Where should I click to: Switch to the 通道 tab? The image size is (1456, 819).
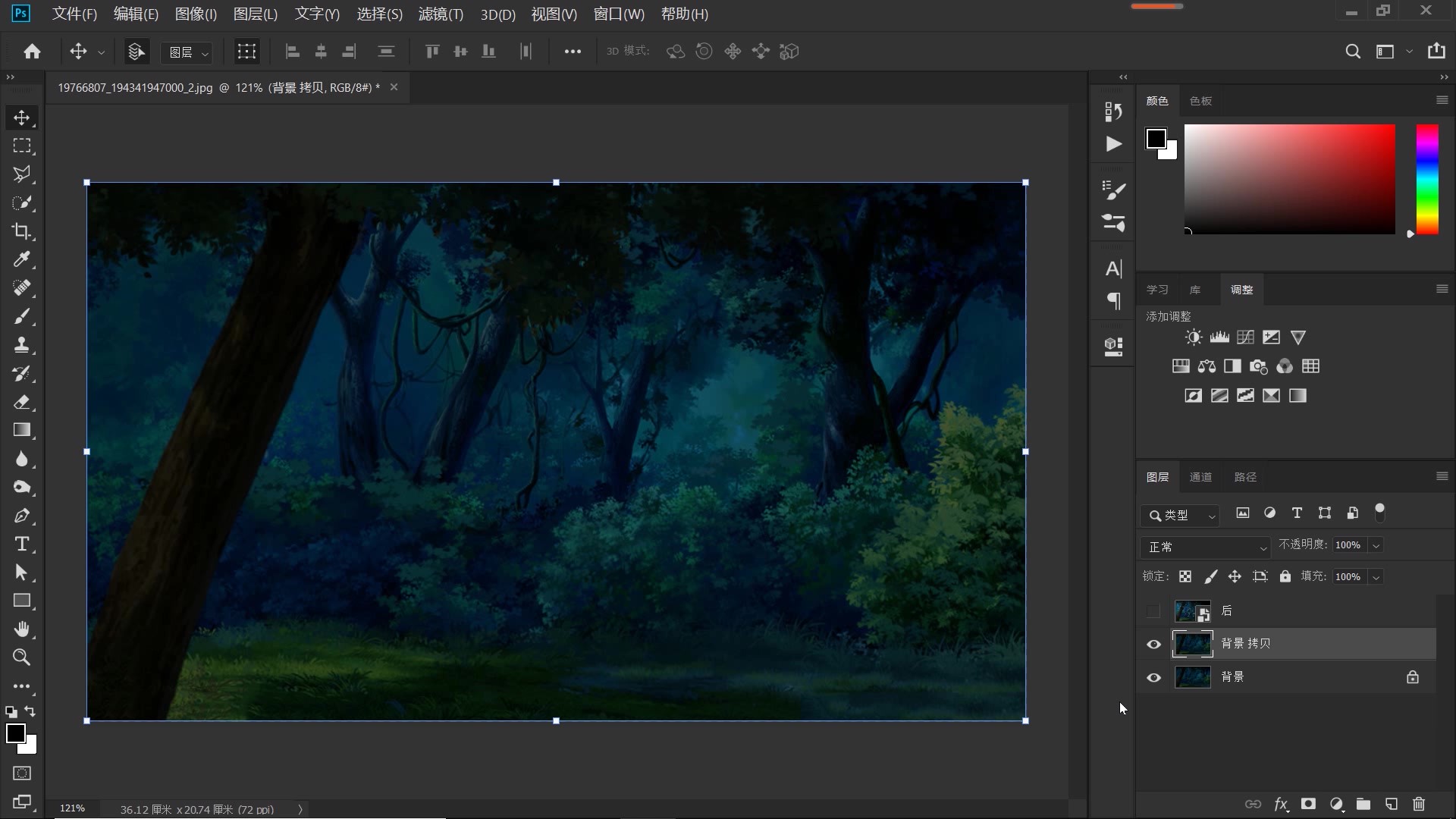[1200, 477]
